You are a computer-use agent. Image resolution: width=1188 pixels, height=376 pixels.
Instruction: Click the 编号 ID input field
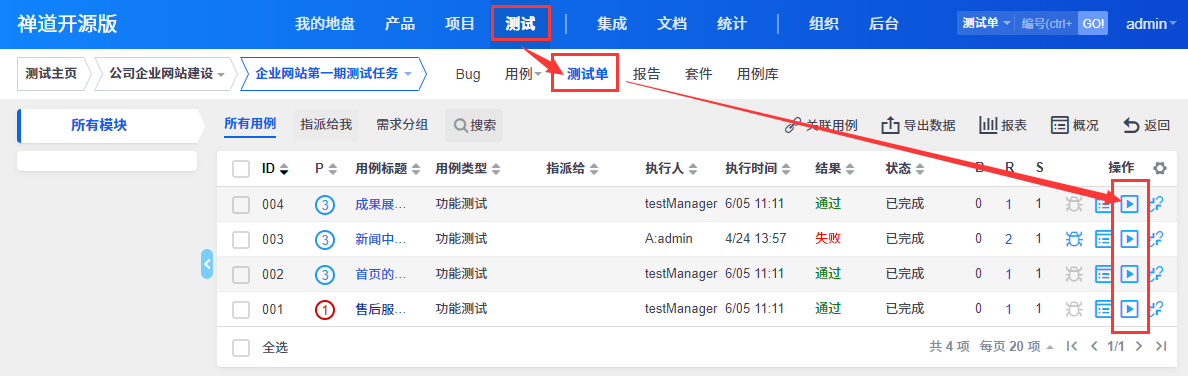tap(1046, 24)
